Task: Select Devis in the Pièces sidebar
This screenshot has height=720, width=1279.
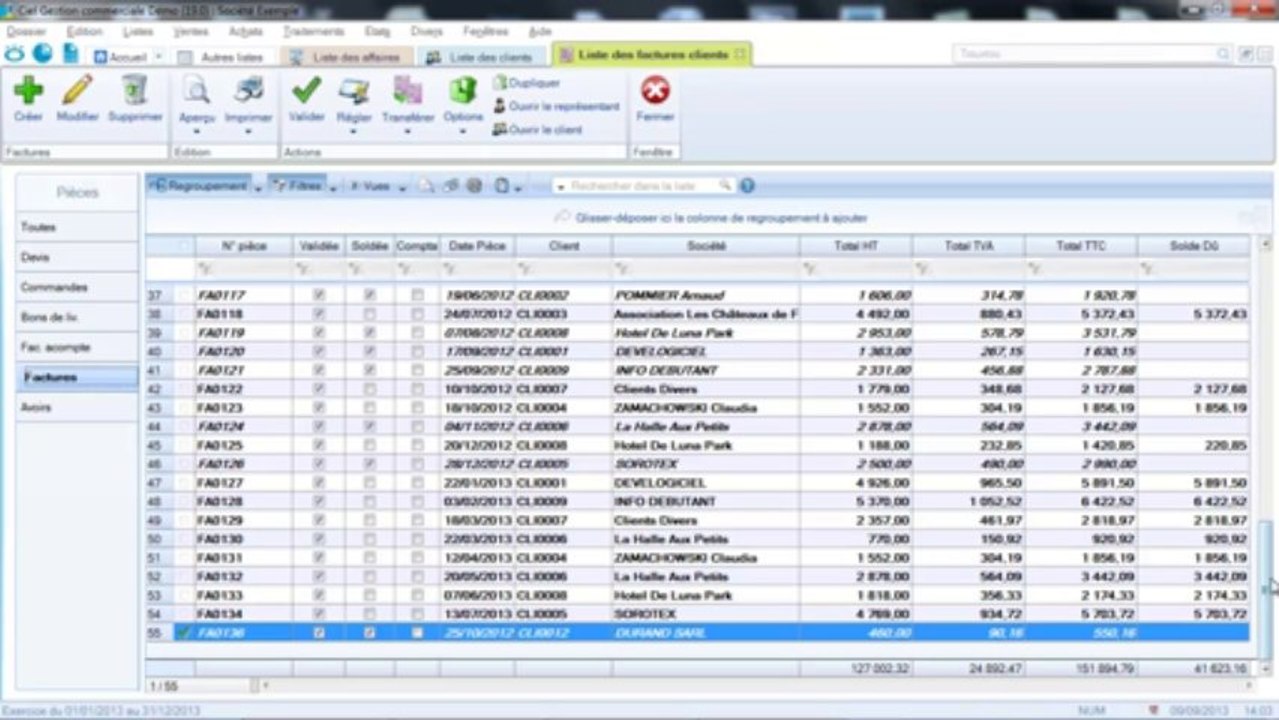Action: click(x=77, y=257)
